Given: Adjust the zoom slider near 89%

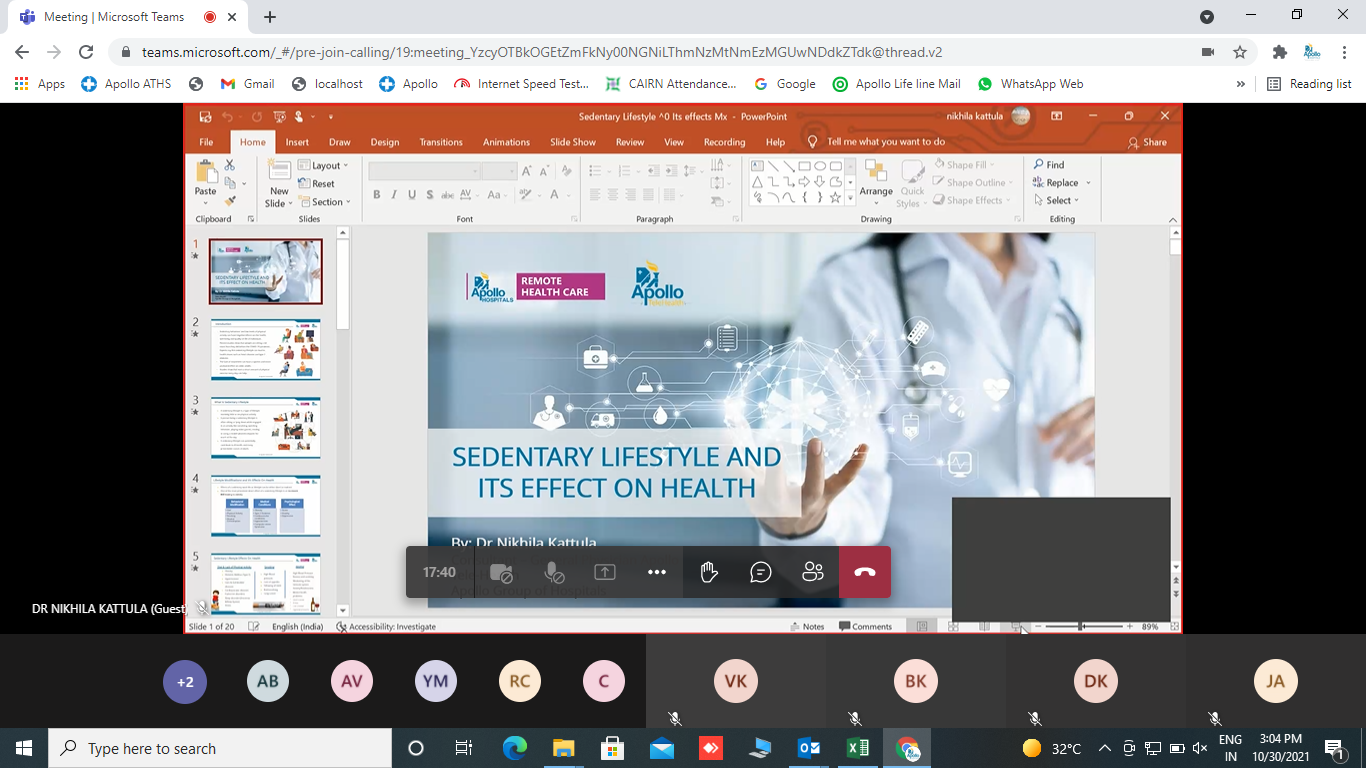Looking at the screenshot, I should point(1083,626).
